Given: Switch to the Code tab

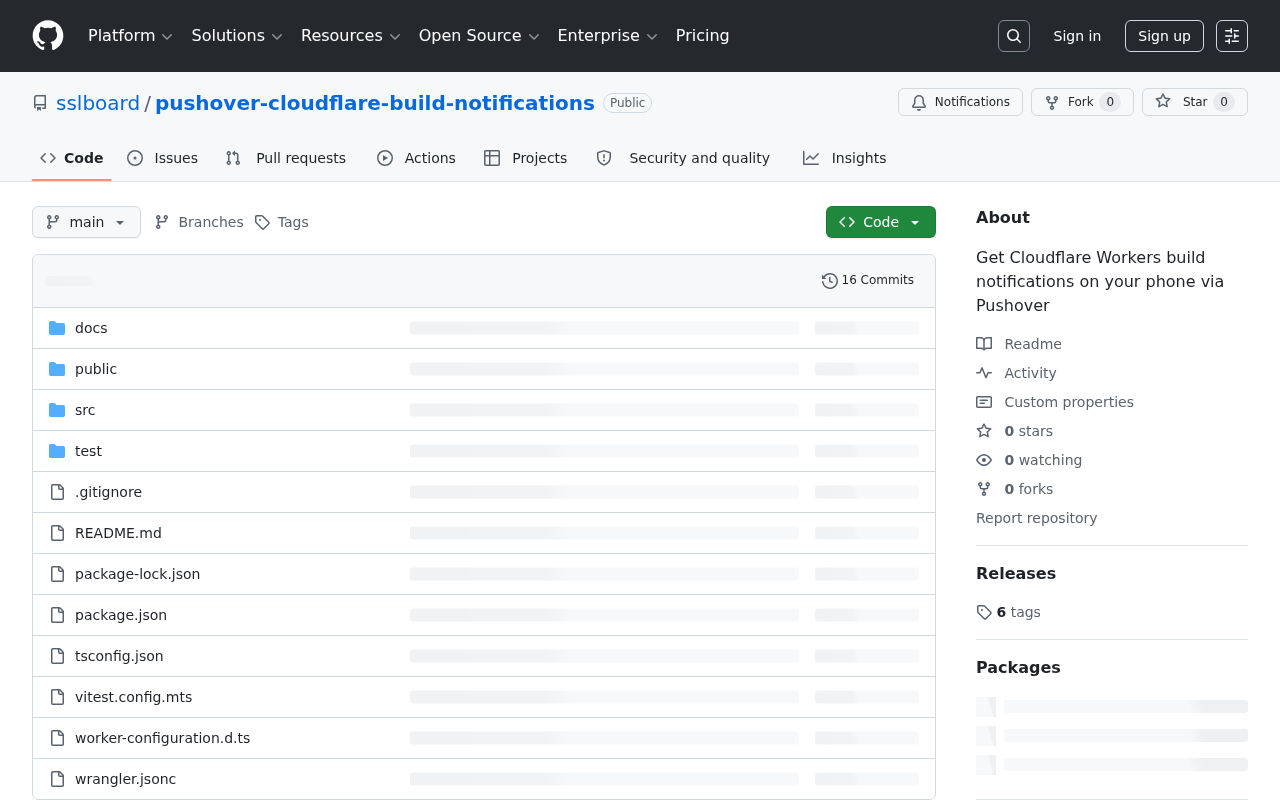Looking at the screenshot, I should coord(72,158).
